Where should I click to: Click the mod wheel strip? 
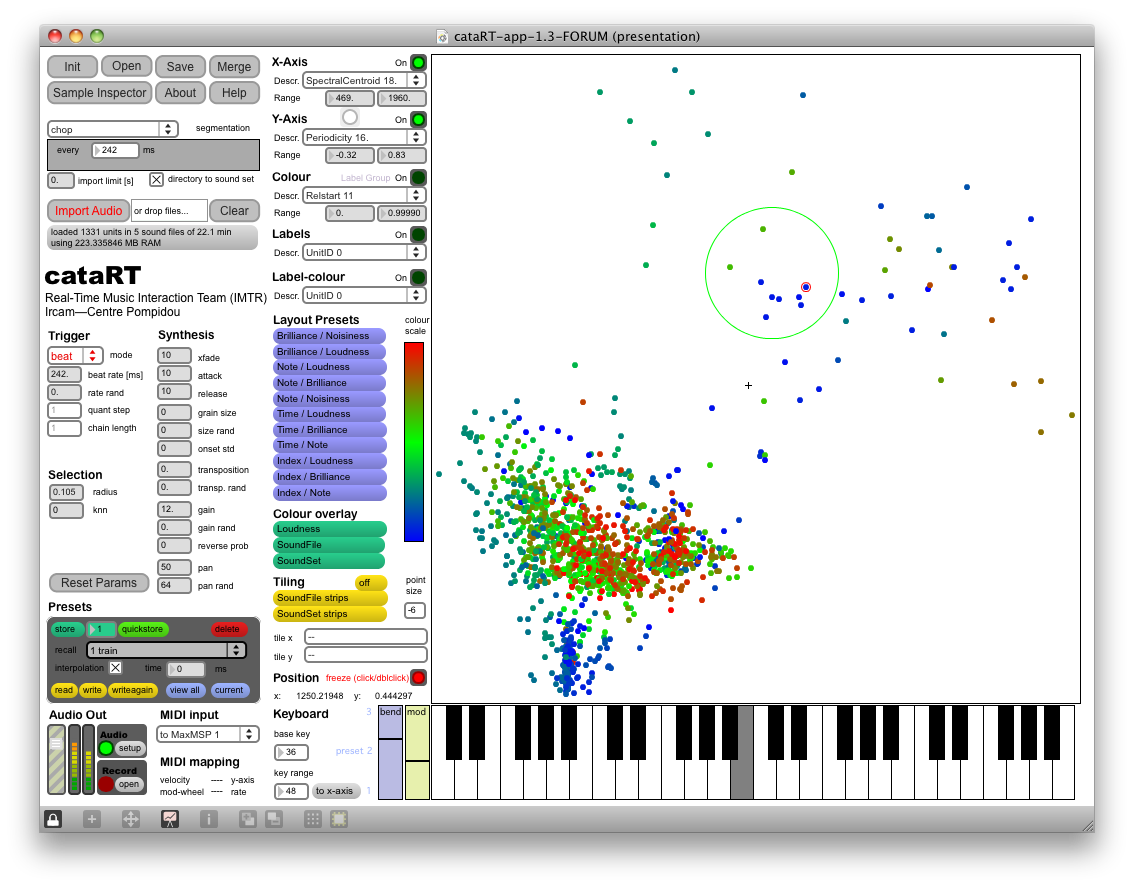(x=417, y=752)
